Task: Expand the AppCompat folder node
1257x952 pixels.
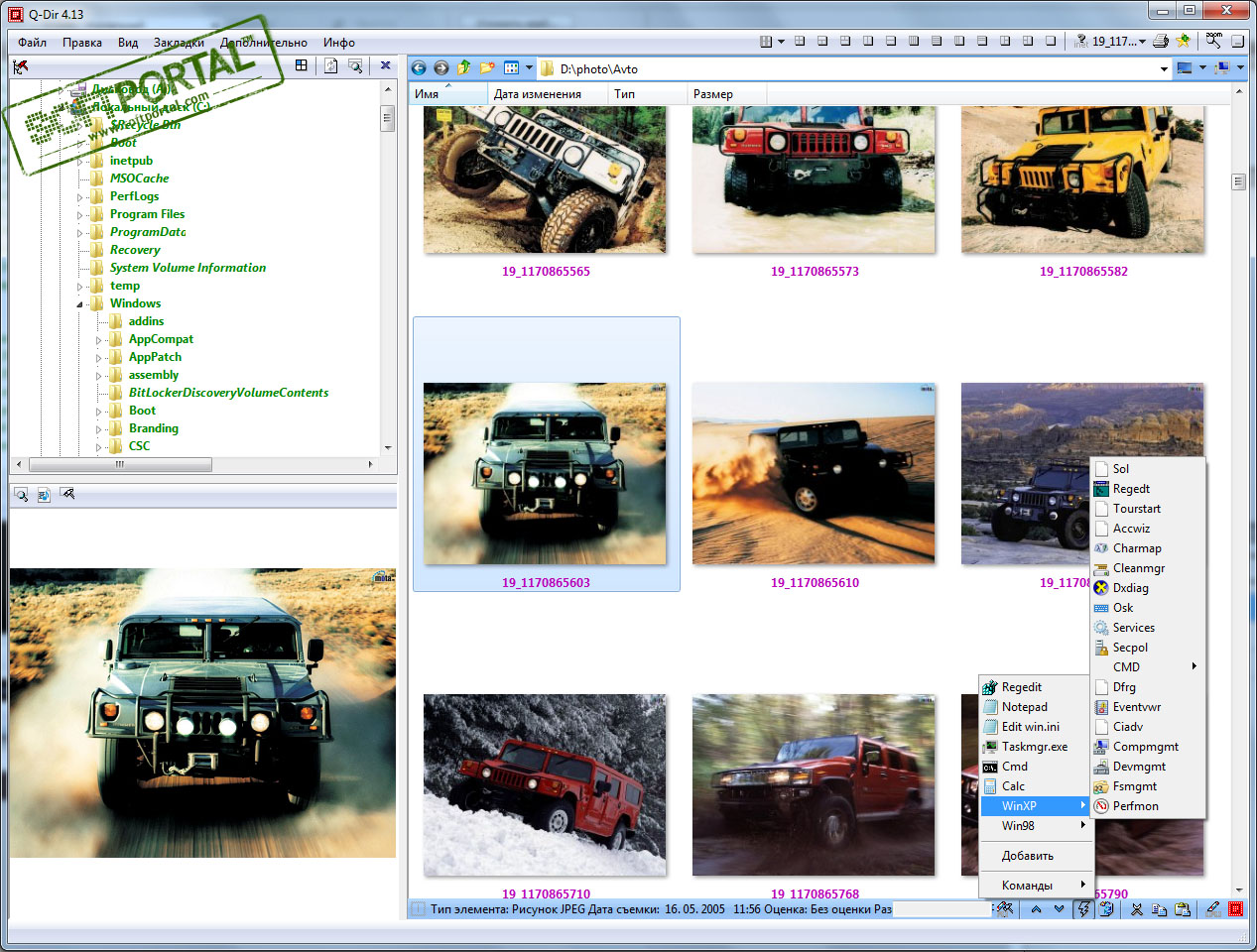Action: pos(98,340)
